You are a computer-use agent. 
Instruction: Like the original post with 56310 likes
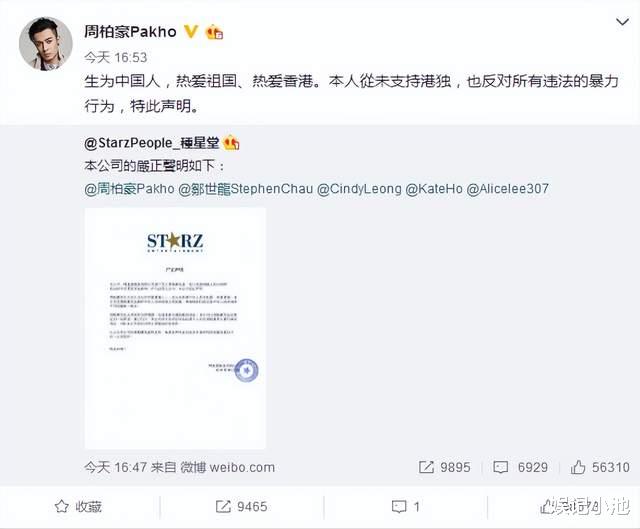600,467
